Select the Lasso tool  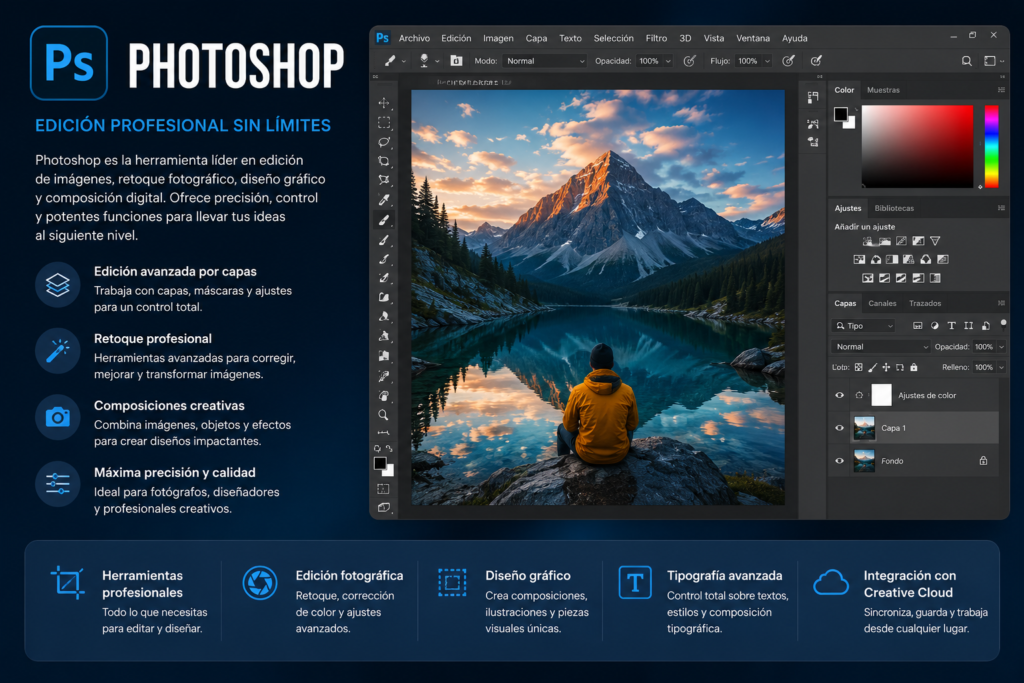pos(384,142)
